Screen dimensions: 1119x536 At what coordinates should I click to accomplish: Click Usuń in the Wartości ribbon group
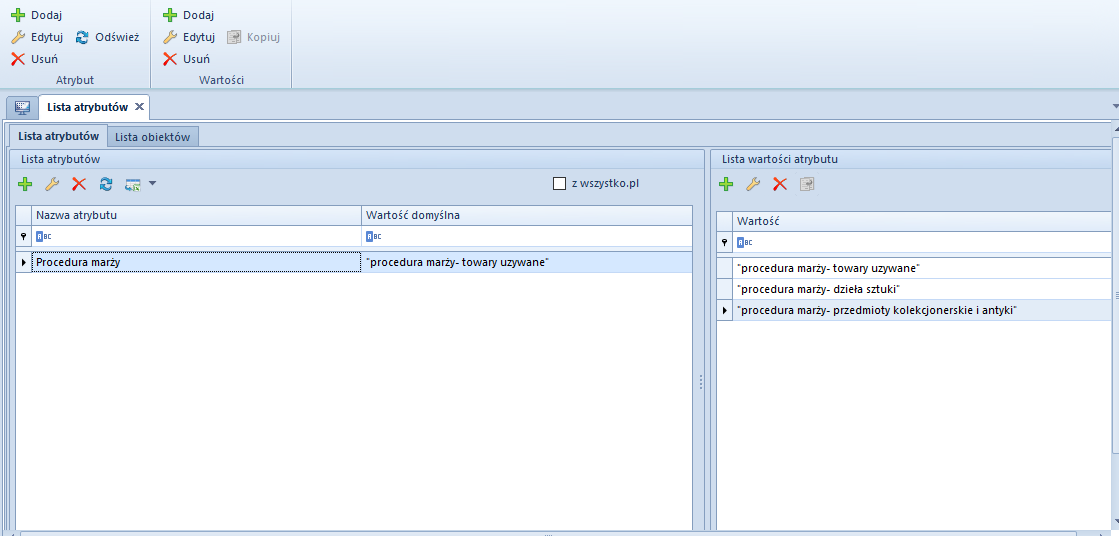pyautogui.click(x=186, y=59)
